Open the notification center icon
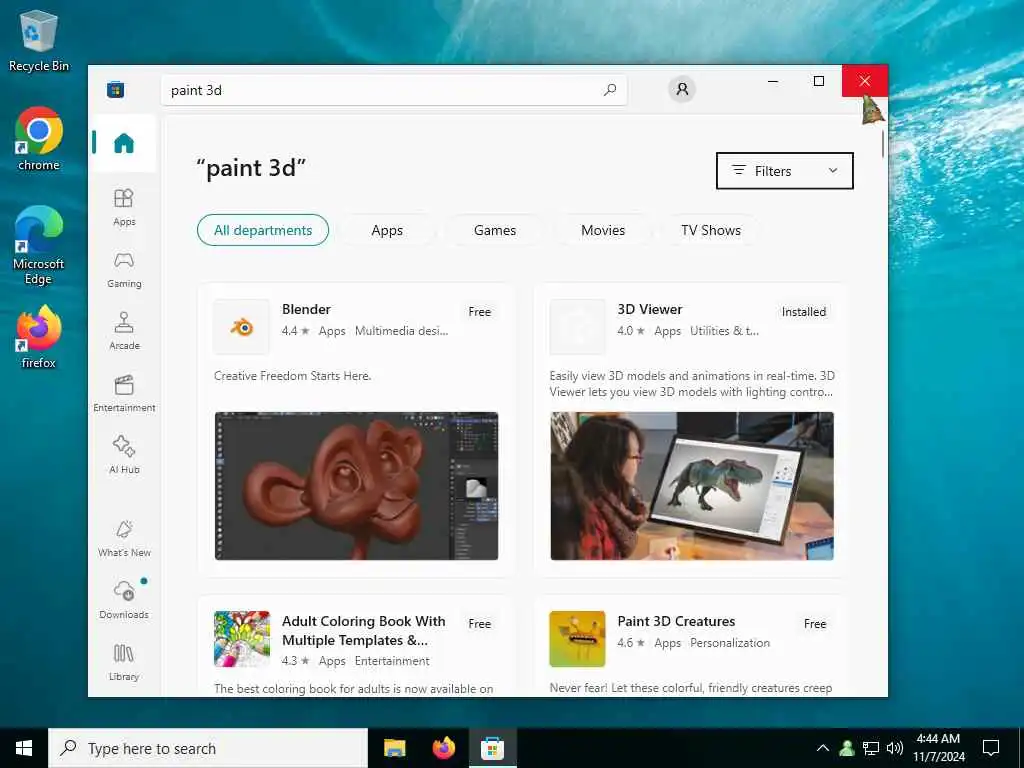Screen dimensions: 1024x768 point(991,748)
